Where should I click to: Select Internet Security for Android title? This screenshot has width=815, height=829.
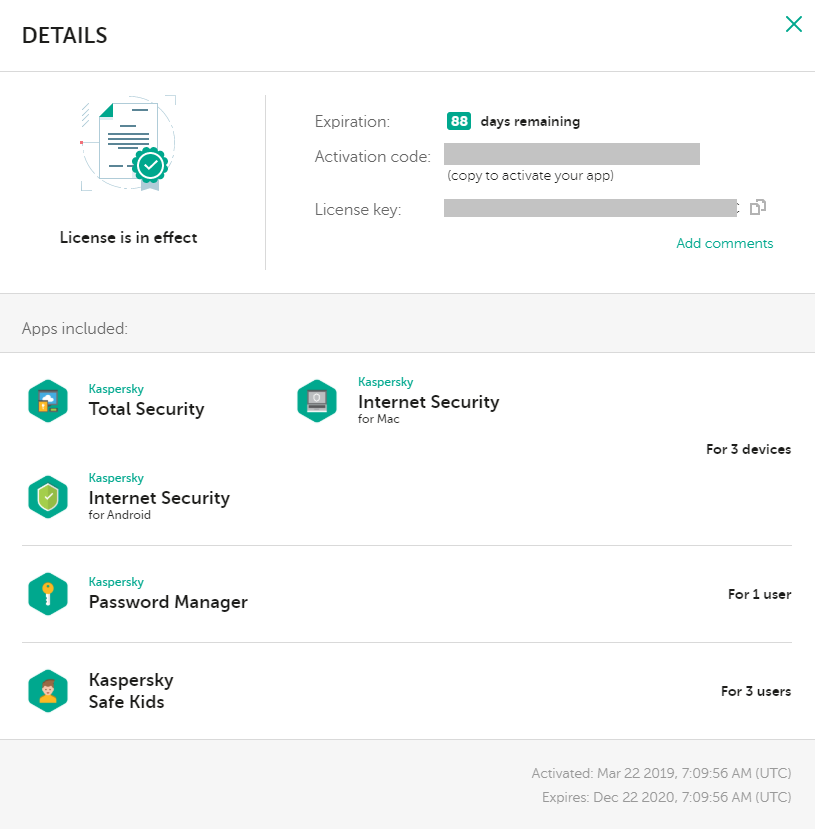[159, 498]
